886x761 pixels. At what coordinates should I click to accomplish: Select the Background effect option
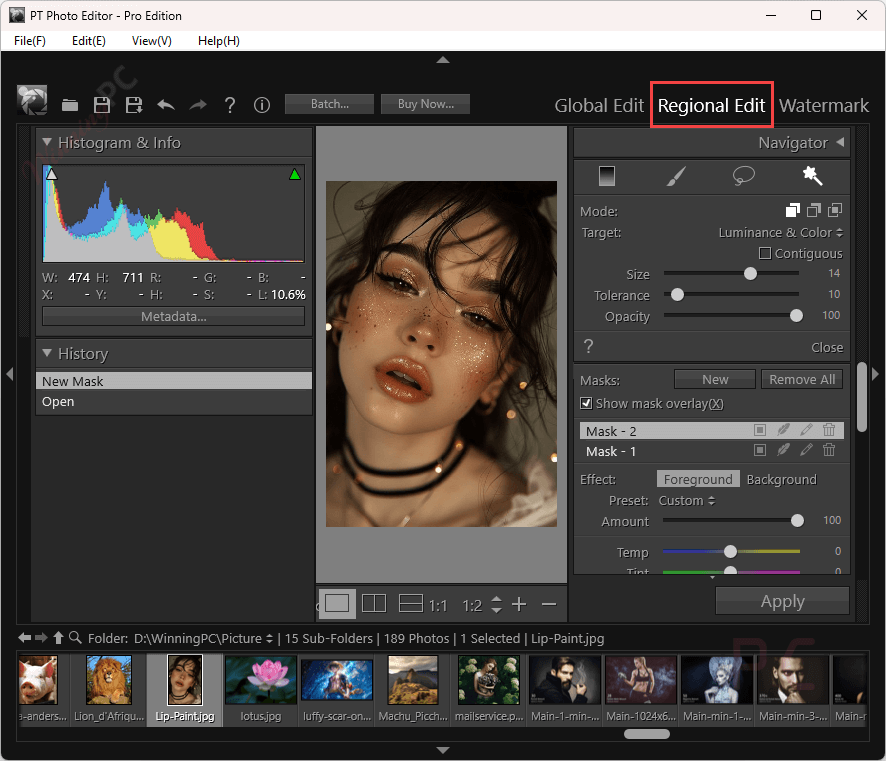pos(781,479)
